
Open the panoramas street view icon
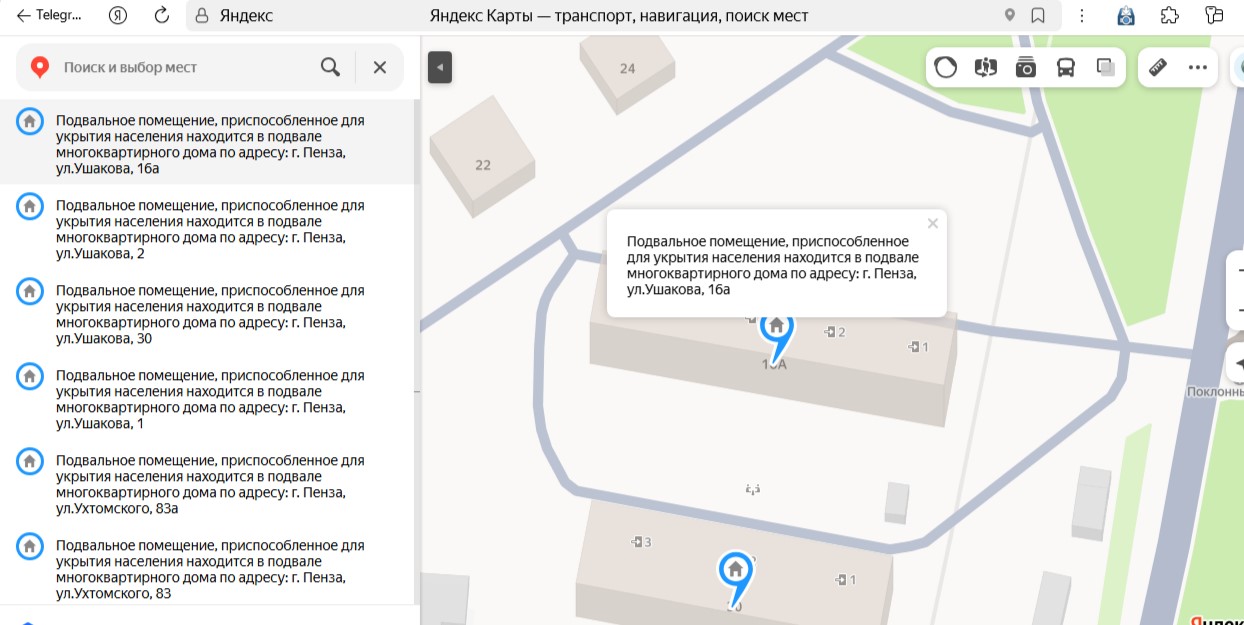tap(986, 68)
